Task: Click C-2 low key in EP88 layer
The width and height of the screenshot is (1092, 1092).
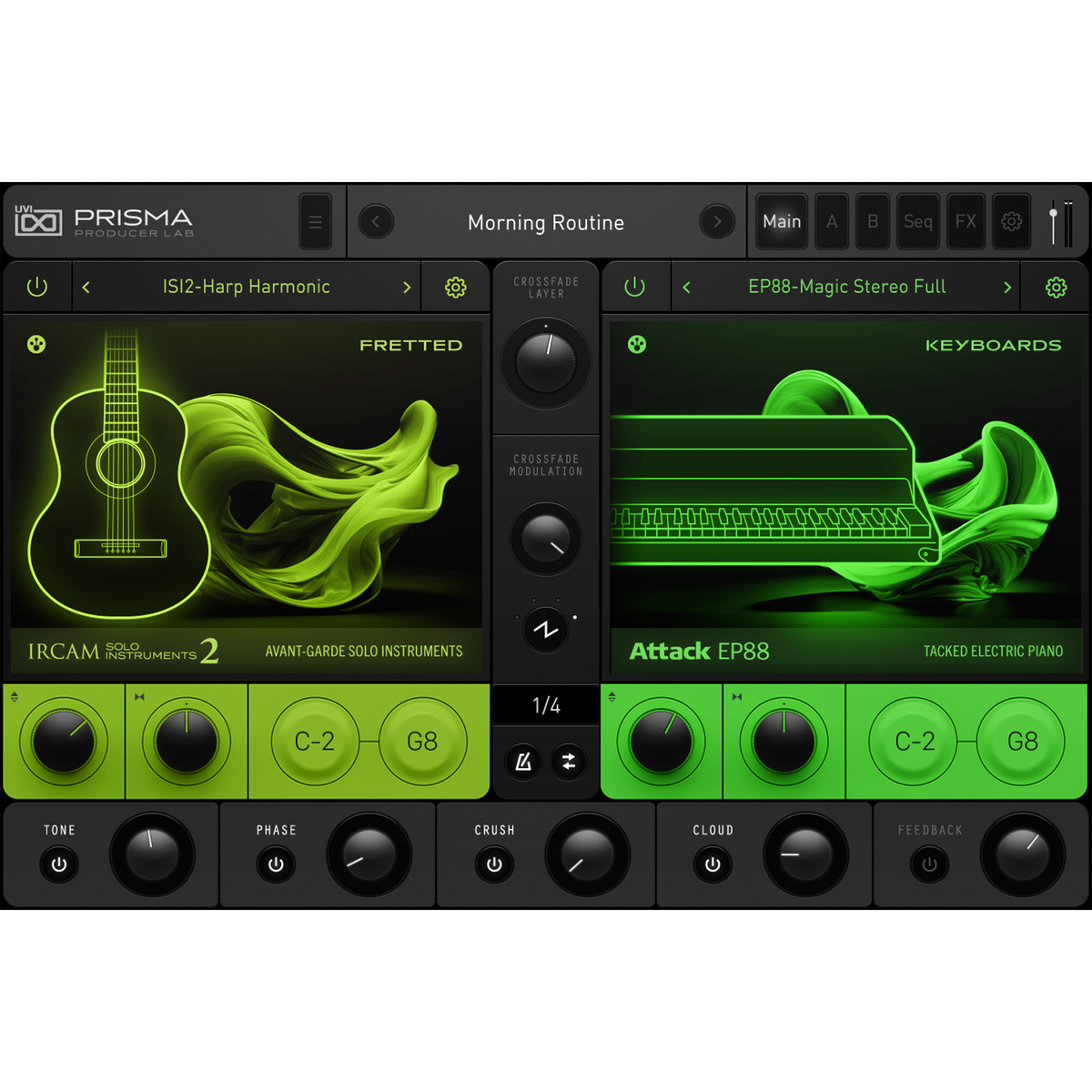Action: [915, 742]
